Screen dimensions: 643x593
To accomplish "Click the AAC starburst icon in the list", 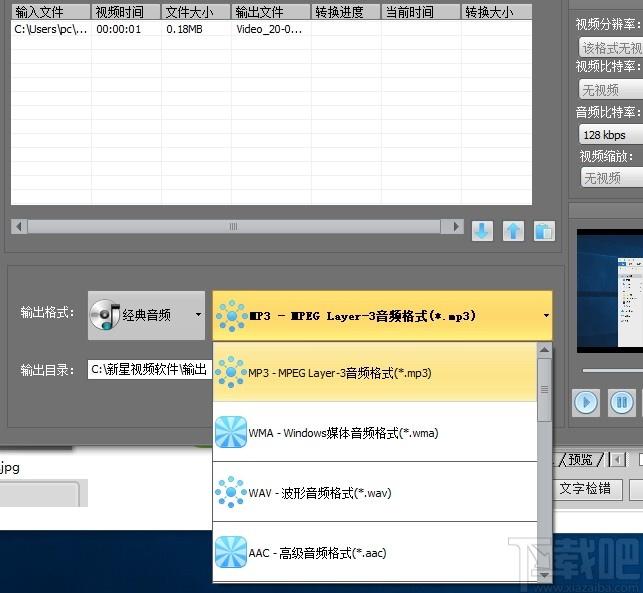I will [x=231, y=552].
